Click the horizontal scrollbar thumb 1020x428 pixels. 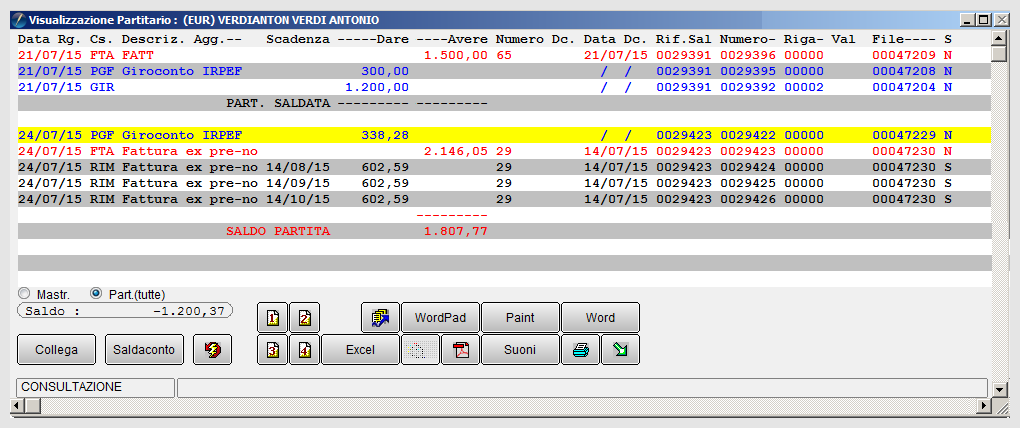point(33,406)
